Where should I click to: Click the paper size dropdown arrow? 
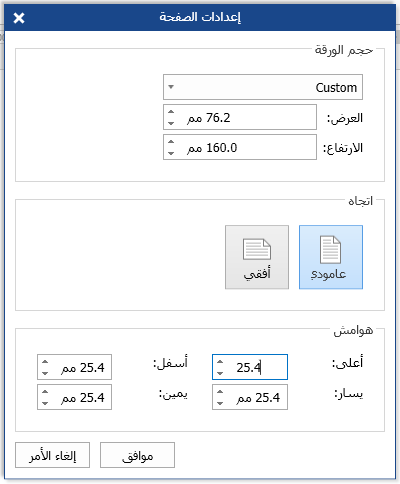(171, 87)
